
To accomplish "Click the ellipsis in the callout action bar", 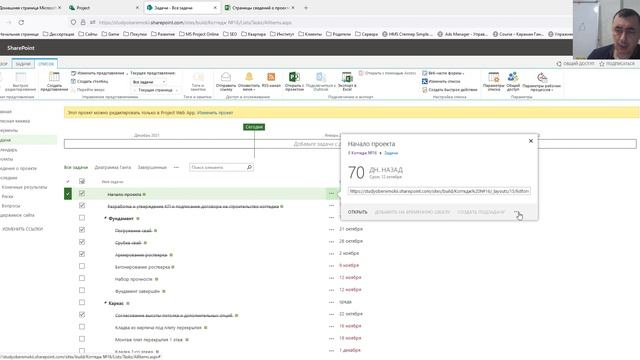I will (x=516, y=212).
